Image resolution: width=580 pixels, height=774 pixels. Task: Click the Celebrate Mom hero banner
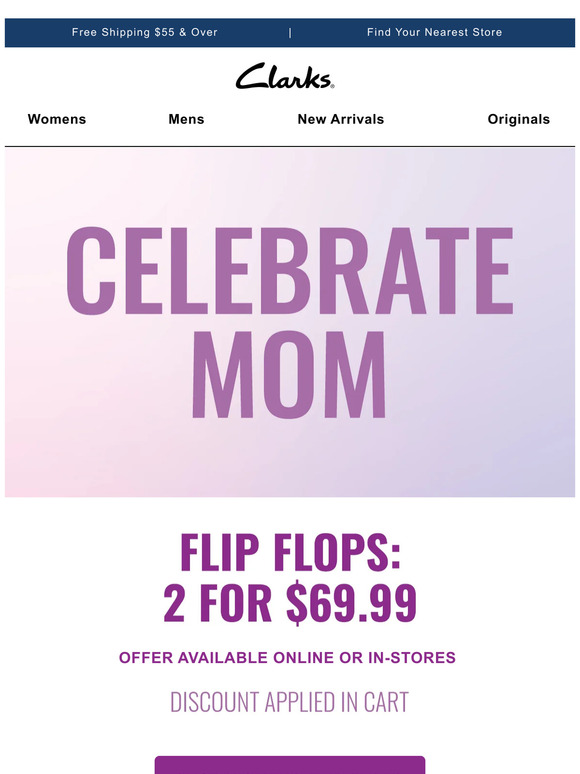290,322
